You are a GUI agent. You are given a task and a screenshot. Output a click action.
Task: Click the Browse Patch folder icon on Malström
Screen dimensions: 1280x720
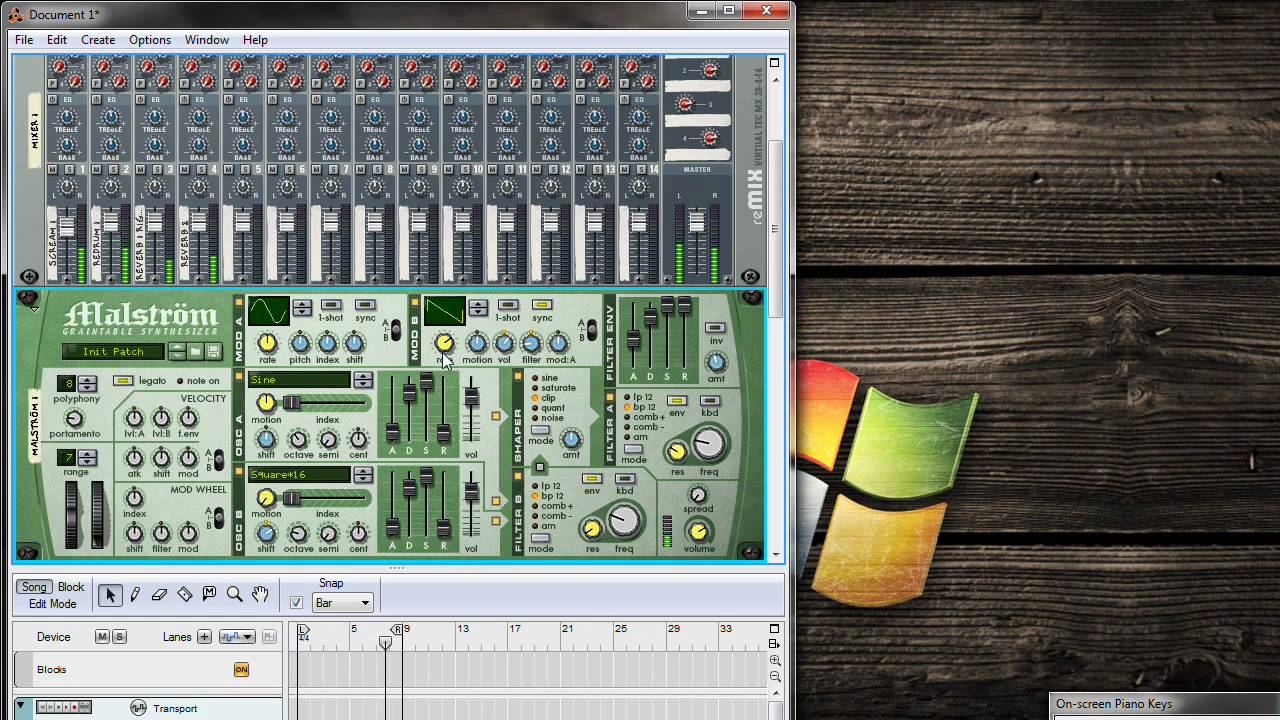pyautogui.click(x=196, y=351)
